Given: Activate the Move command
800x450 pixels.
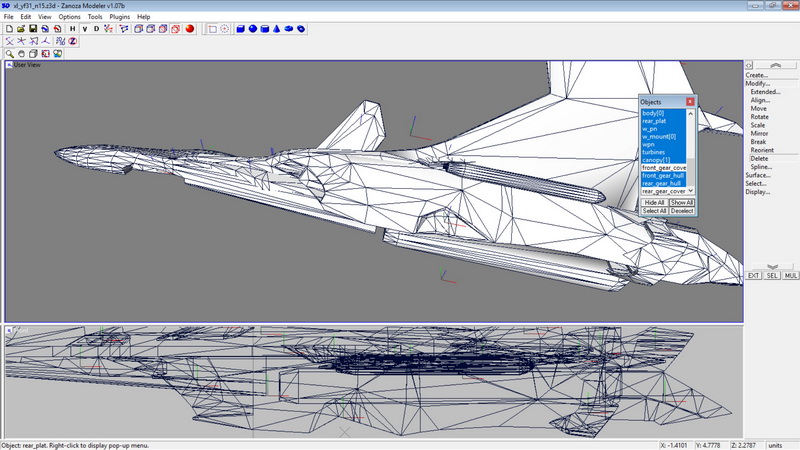Looking at the screenshot, I should (x=759, y=109).
